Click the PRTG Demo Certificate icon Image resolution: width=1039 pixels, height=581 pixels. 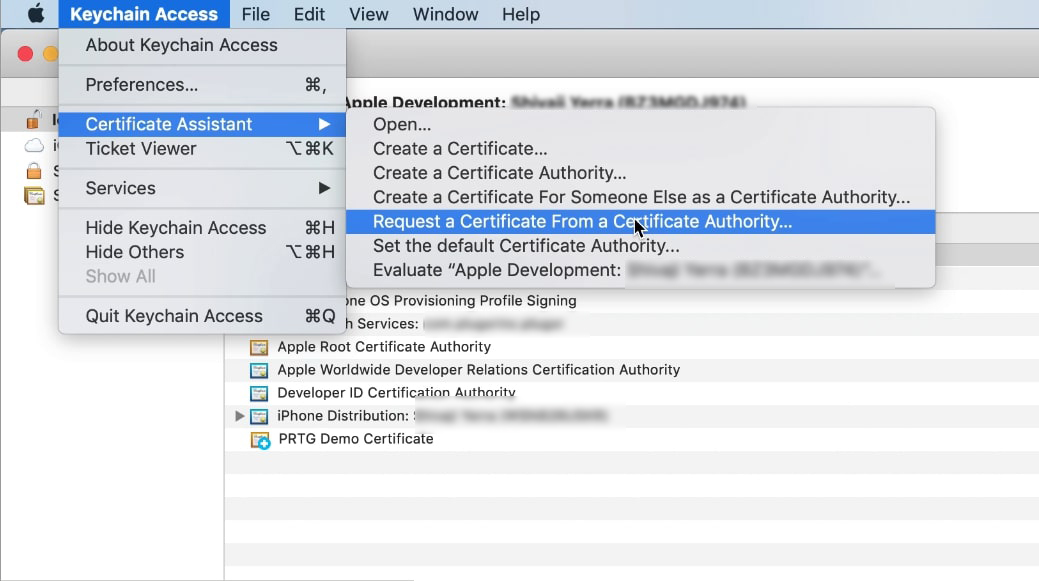pos(260,440)
